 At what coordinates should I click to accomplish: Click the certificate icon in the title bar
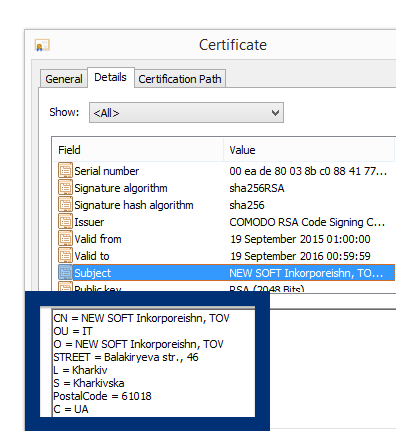[x=42, y=45]
